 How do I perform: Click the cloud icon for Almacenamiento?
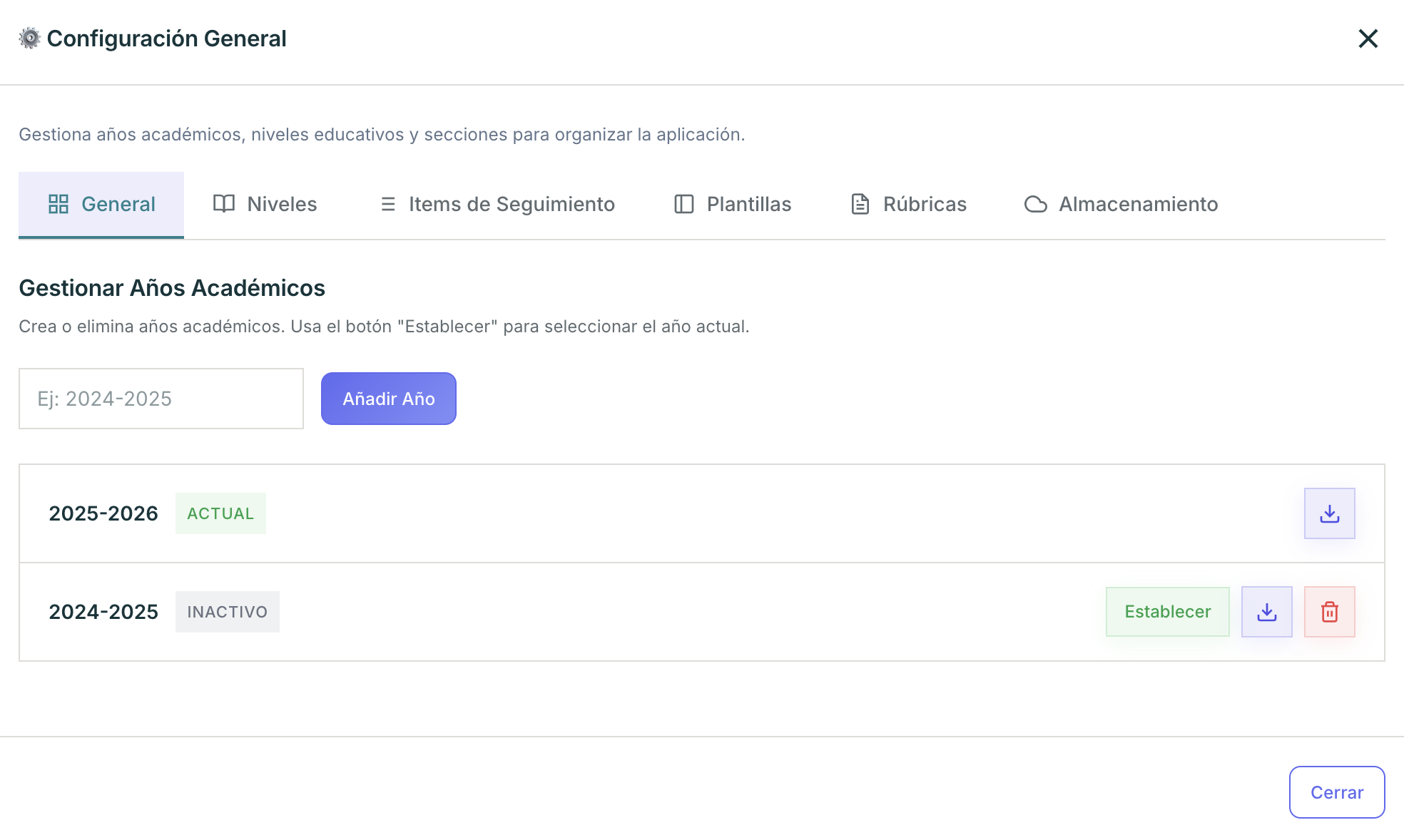1035,204
